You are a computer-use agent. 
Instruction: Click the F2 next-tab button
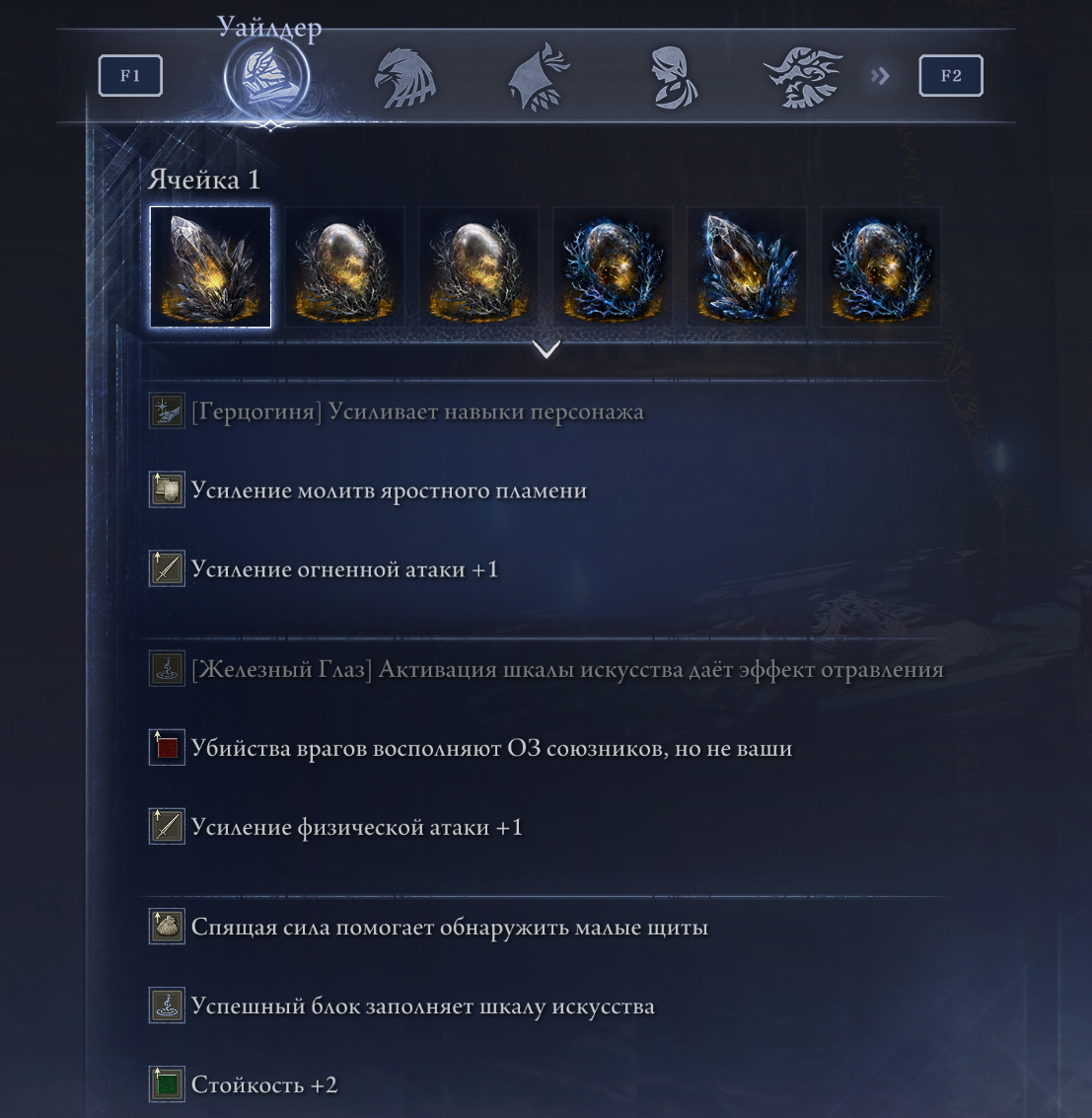[951, 76]
